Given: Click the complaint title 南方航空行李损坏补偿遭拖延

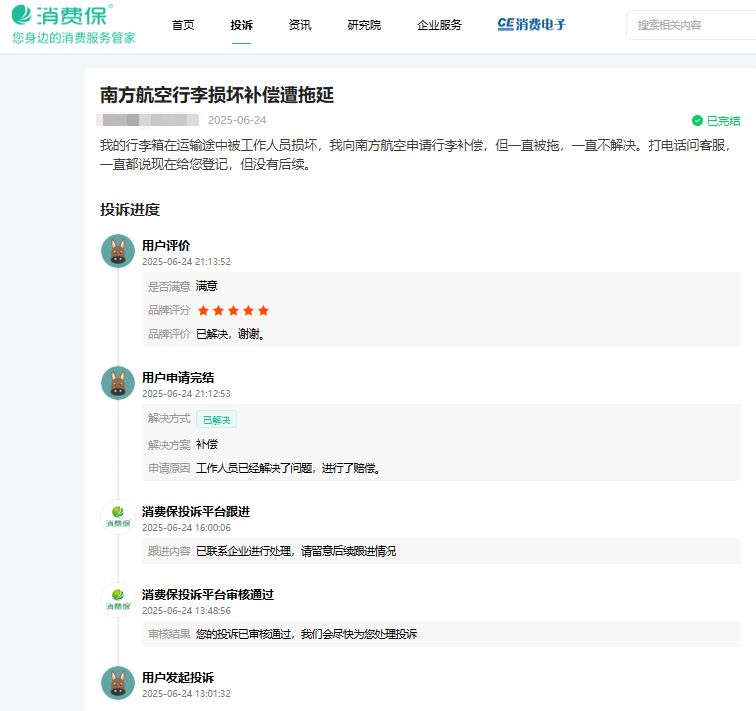Looking at the screenshot, I should 217,95.
